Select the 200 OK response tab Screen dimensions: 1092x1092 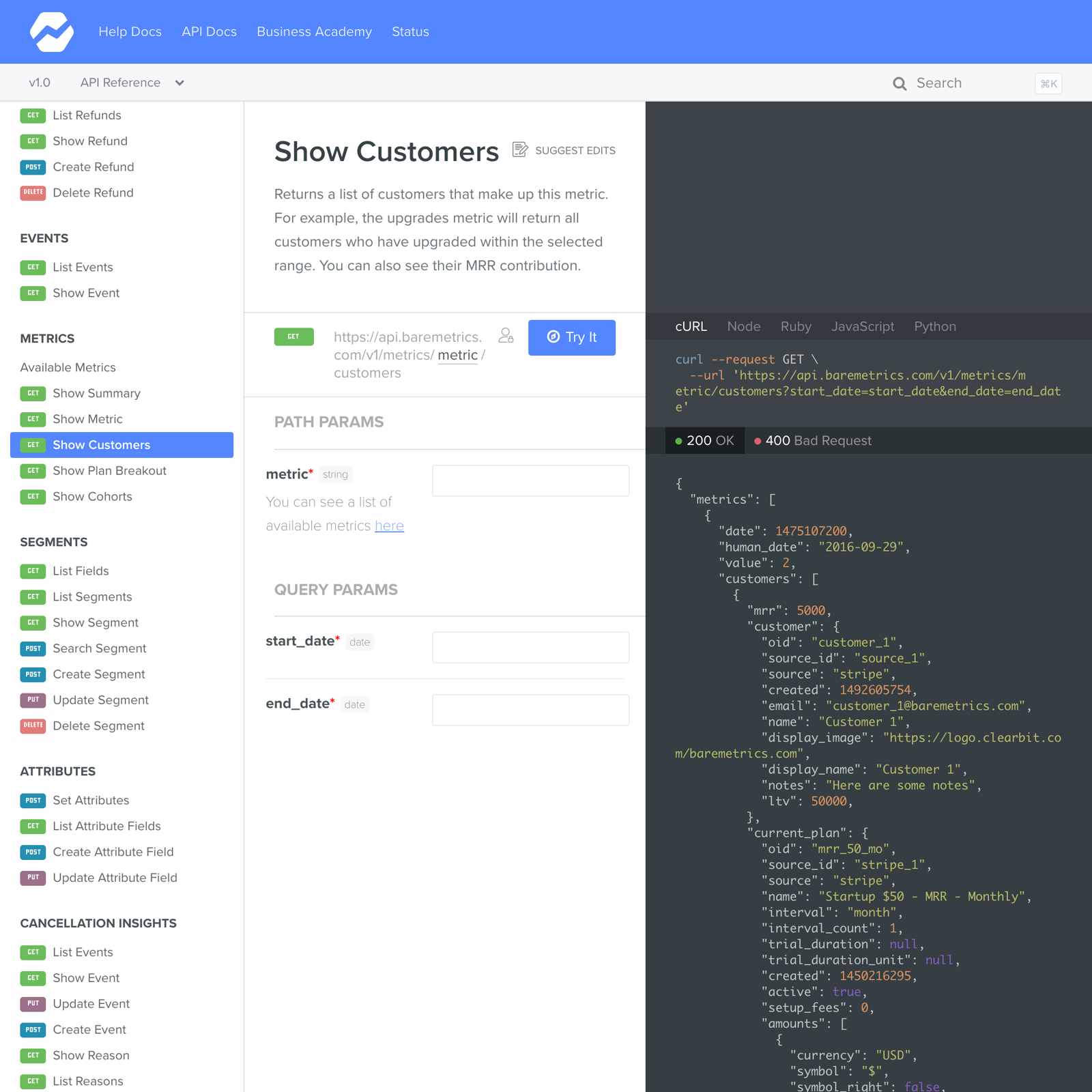click(705, 440)
